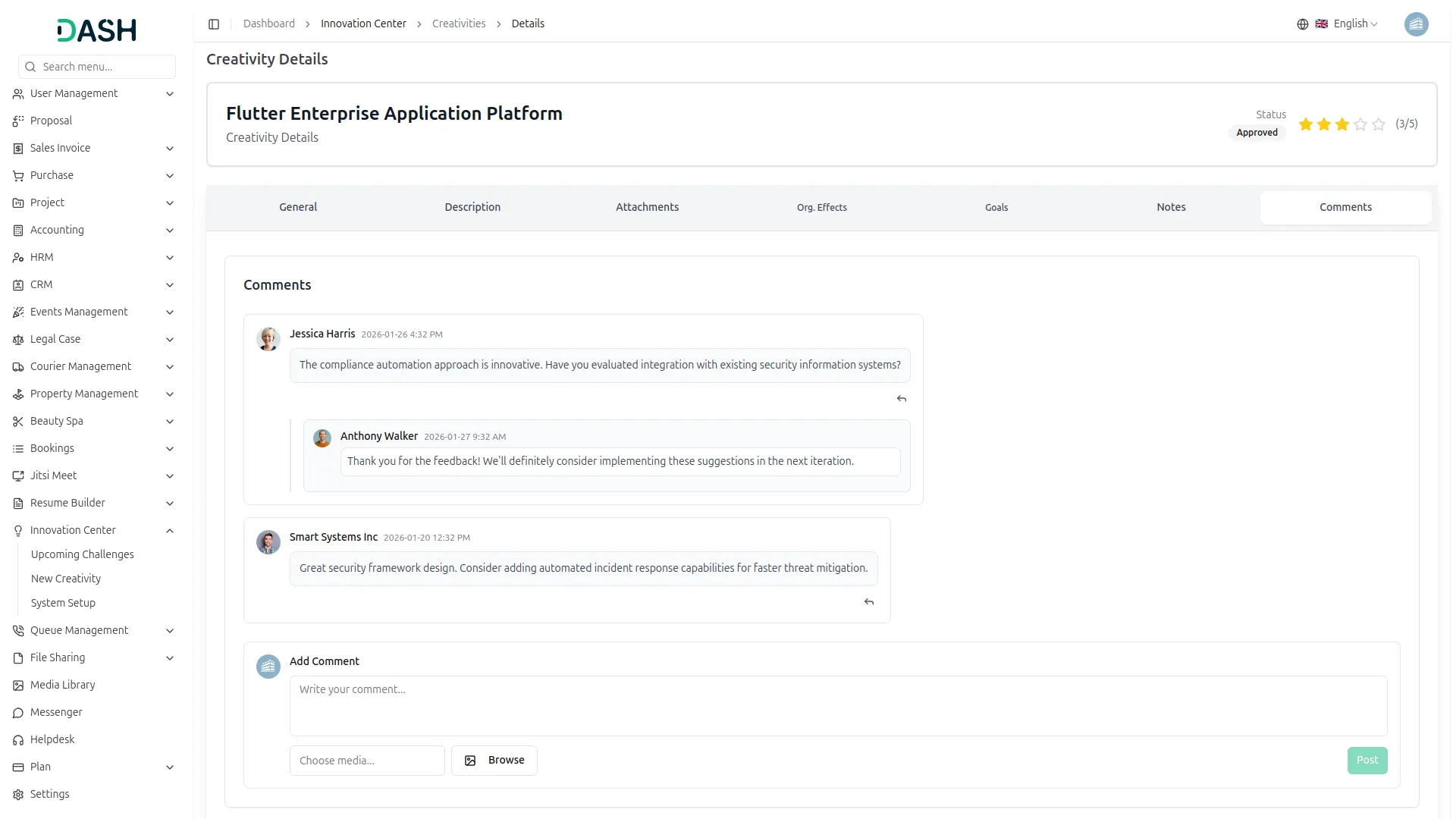Open the user profile avatar

1416,24
